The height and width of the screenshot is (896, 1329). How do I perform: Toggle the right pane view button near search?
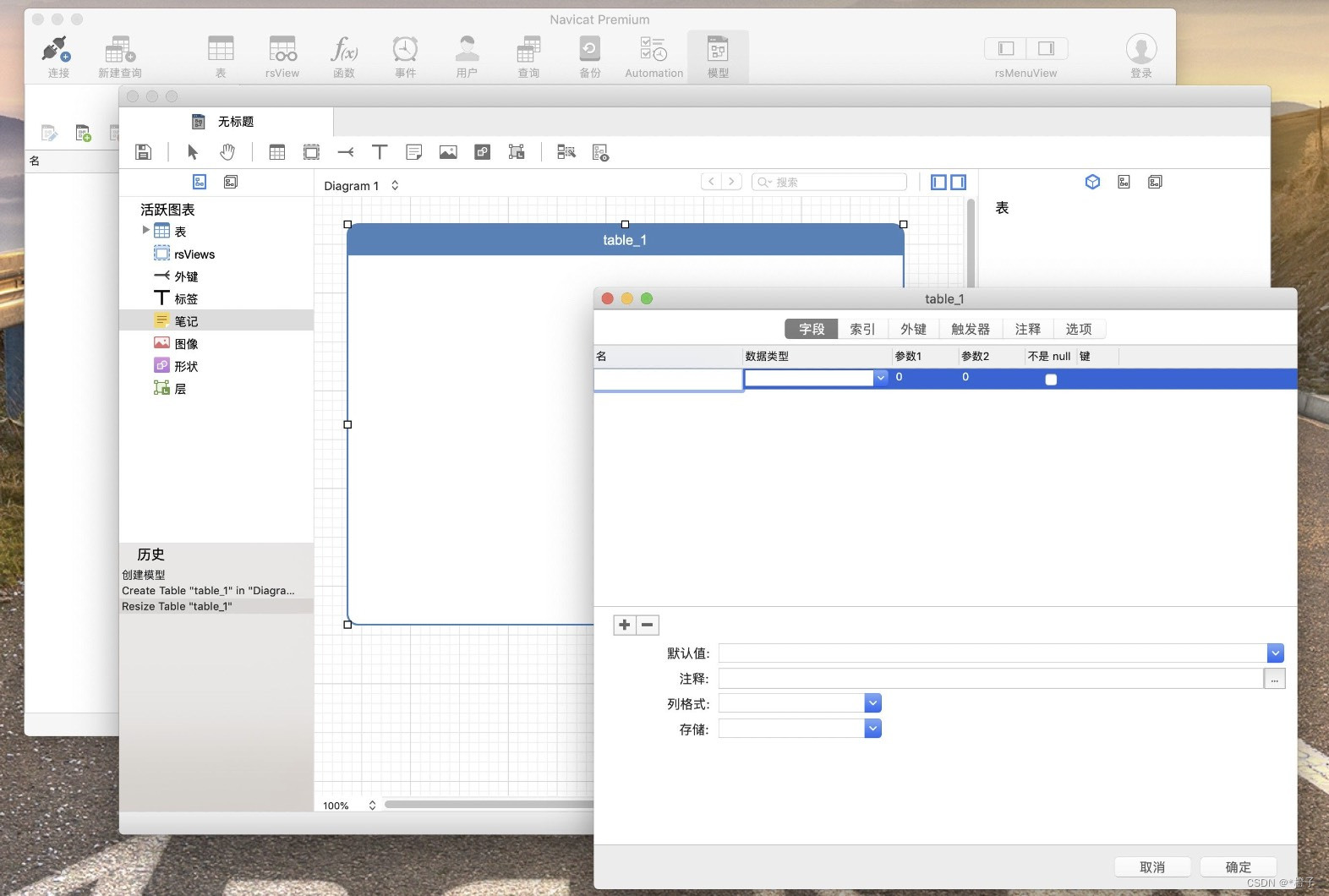click(x=958, y=182)
